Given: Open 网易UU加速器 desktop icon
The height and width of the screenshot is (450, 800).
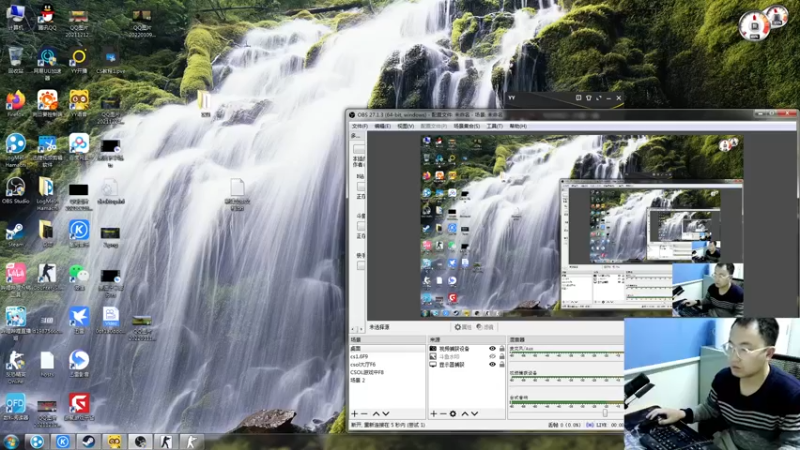Looking at the screenshot, I should (47, 63).
